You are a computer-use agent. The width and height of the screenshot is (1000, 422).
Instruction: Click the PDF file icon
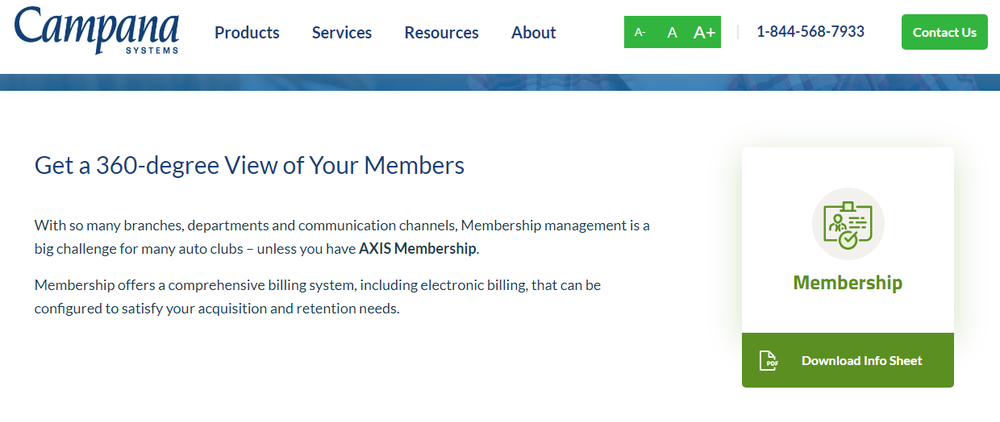pyautogui.click(x=768, y=361)
